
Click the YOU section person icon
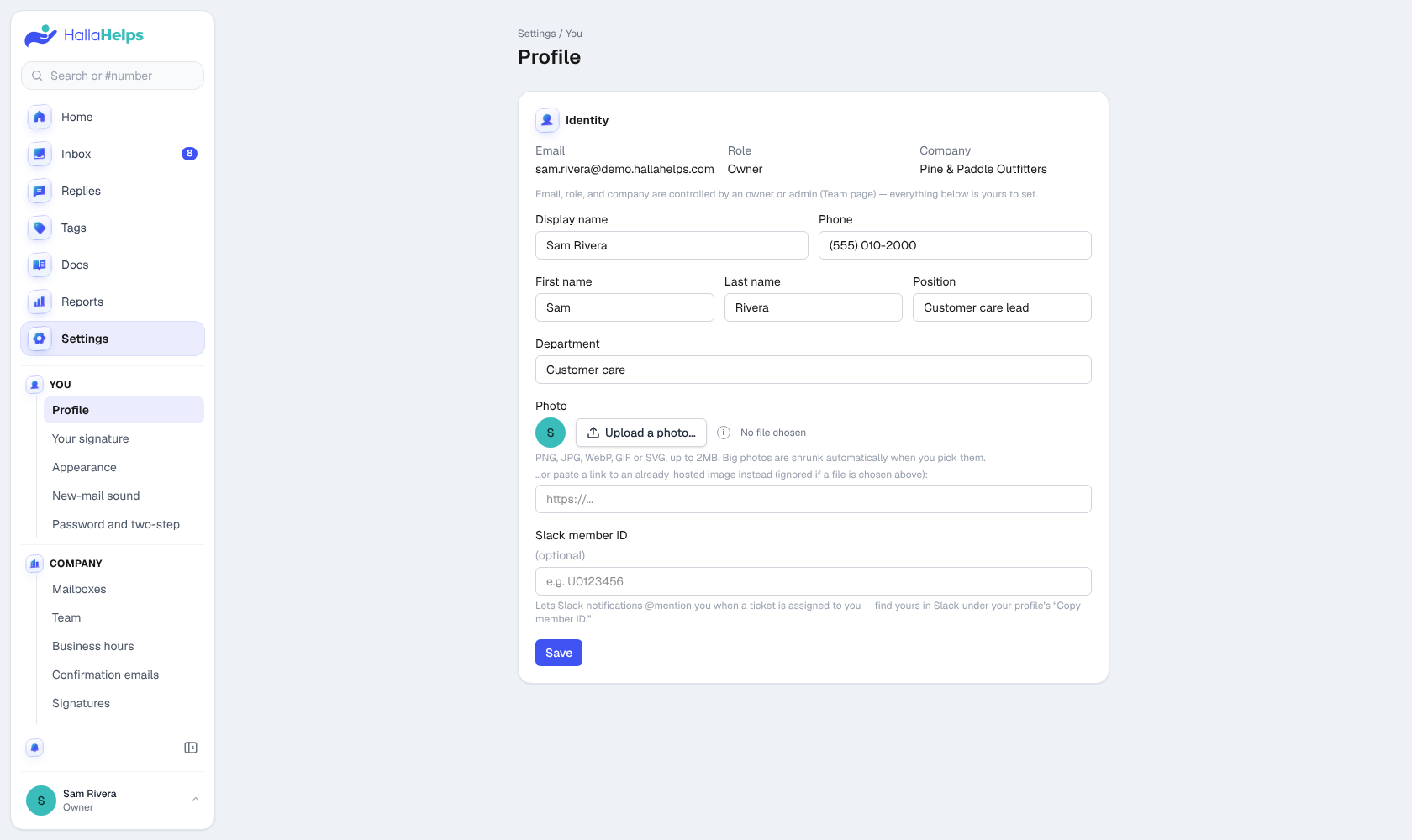(34, 385)
